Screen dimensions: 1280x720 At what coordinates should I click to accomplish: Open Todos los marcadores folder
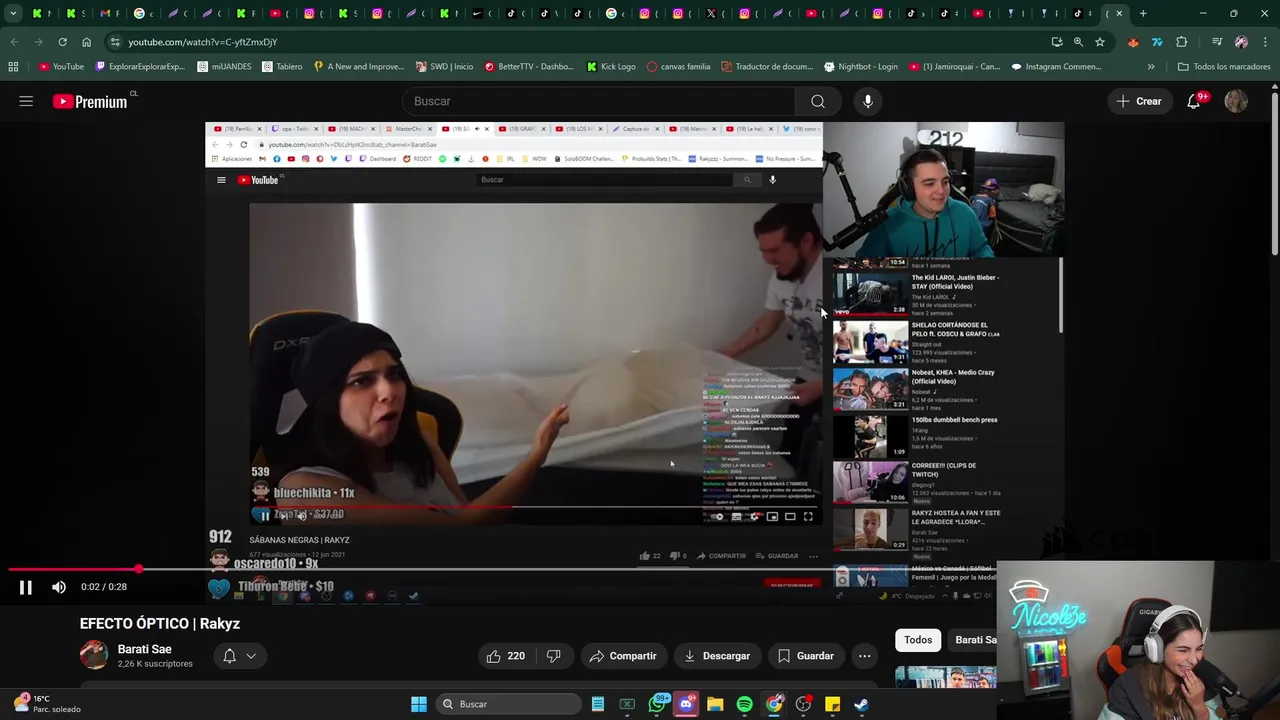pos(1224,66)
